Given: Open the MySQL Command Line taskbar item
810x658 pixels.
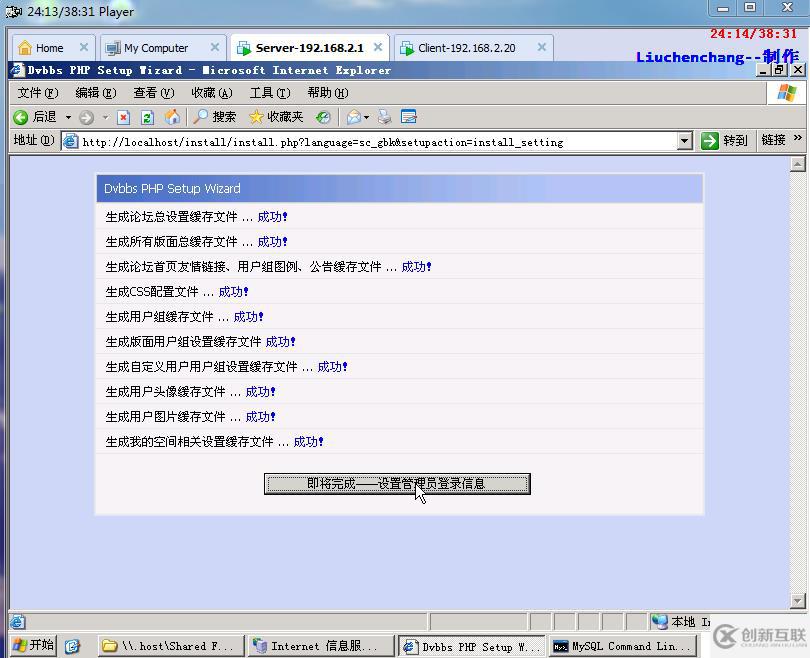Looking at the screenshot, I should [x=622, y=646].
